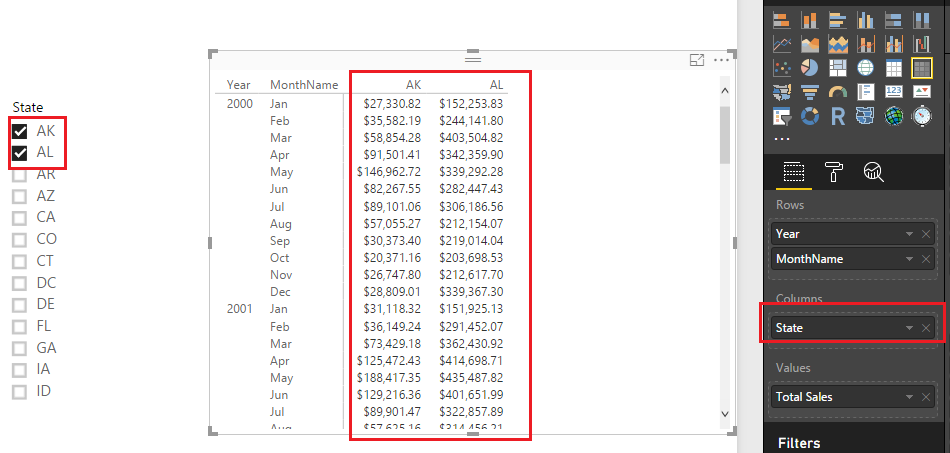Check the ID state checkbox
This screenshot has width=950, height=453.
point(20,392)
